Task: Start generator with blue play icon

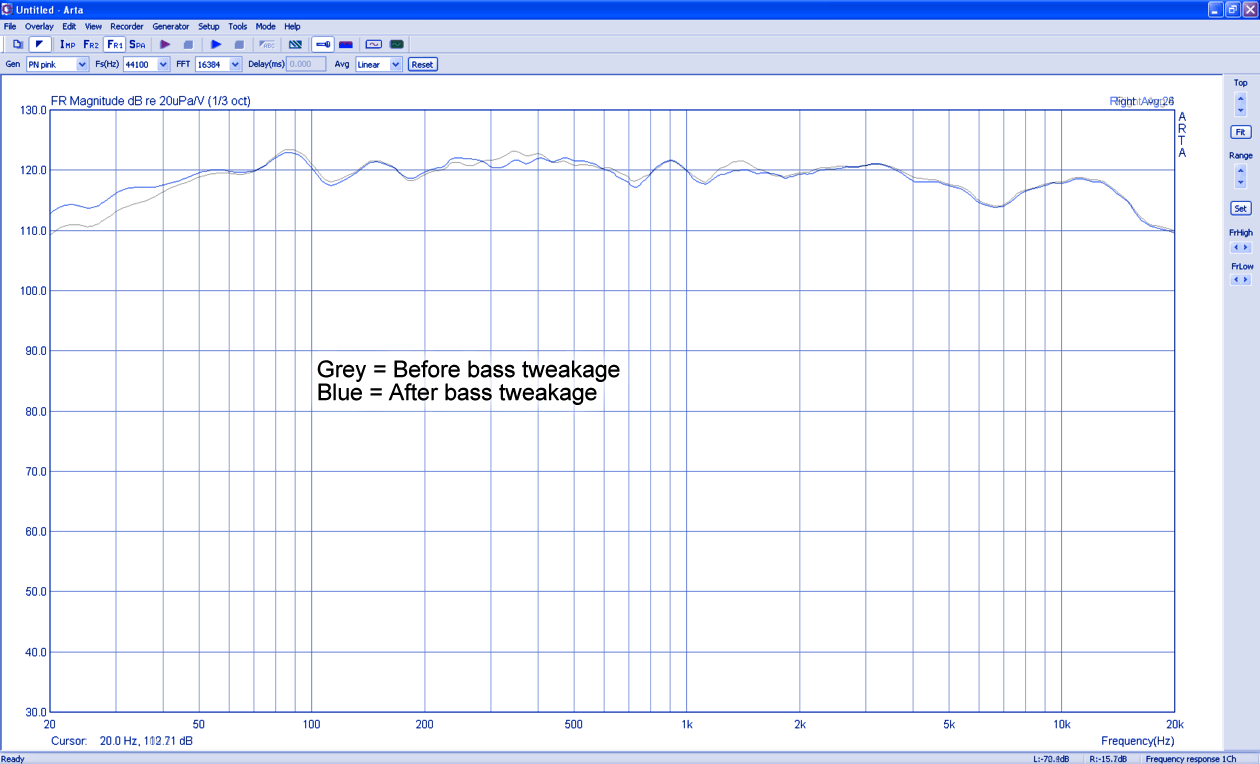Action: 216,44
